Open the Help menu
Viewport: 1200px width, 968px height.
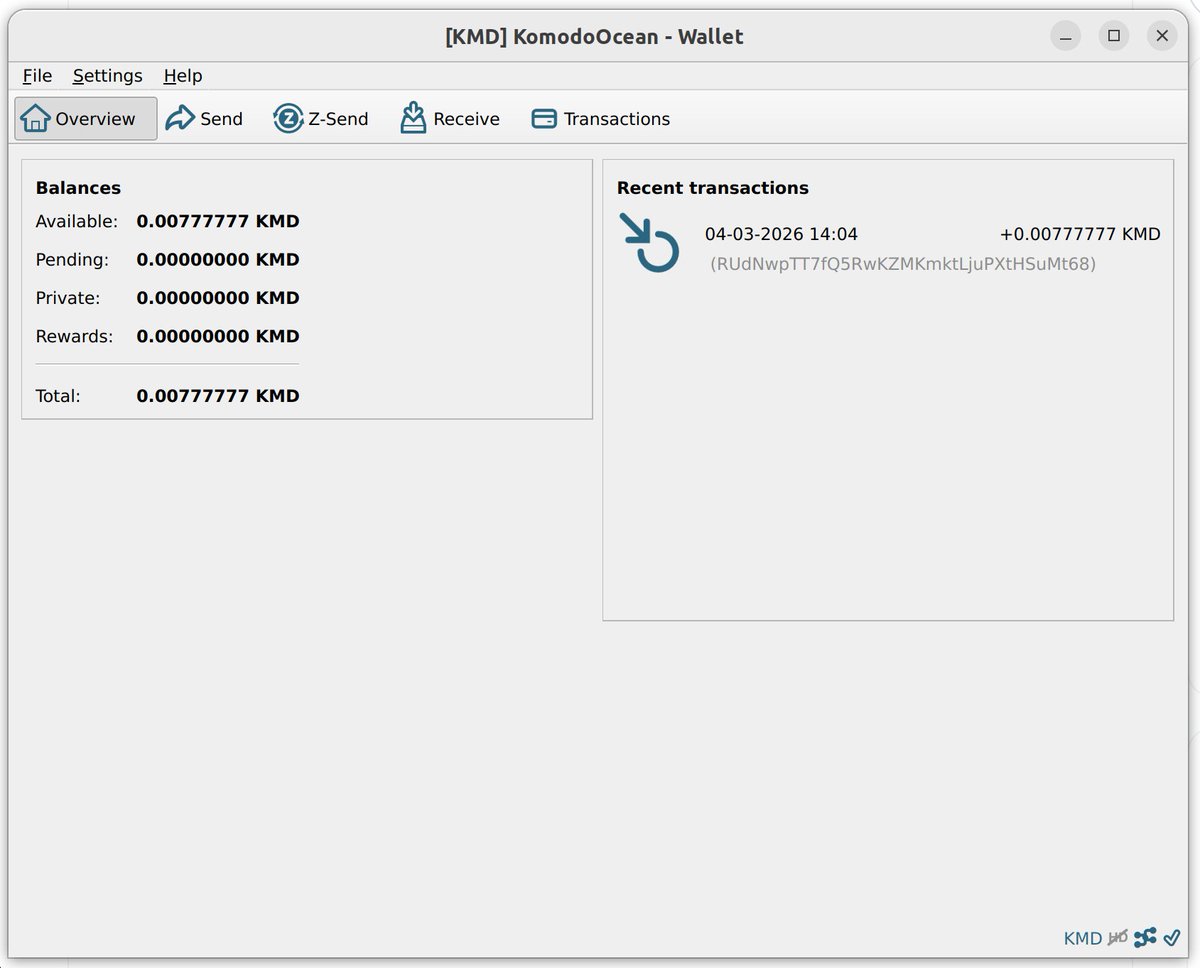pos(183,76)
